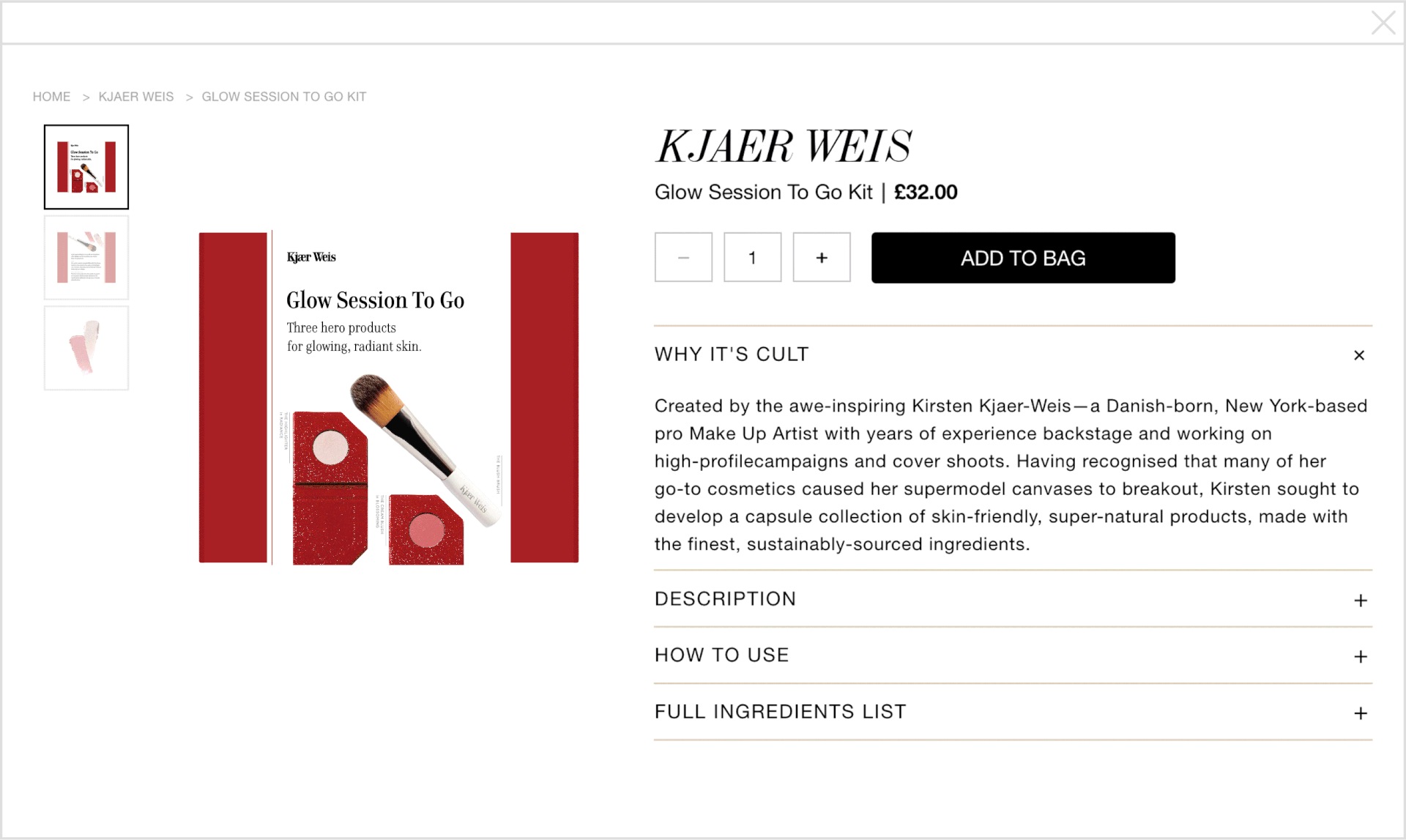Click the plus icon beside How To Use
The width and height of the screenshot is (1406, 840).
tap(1361, 657)
